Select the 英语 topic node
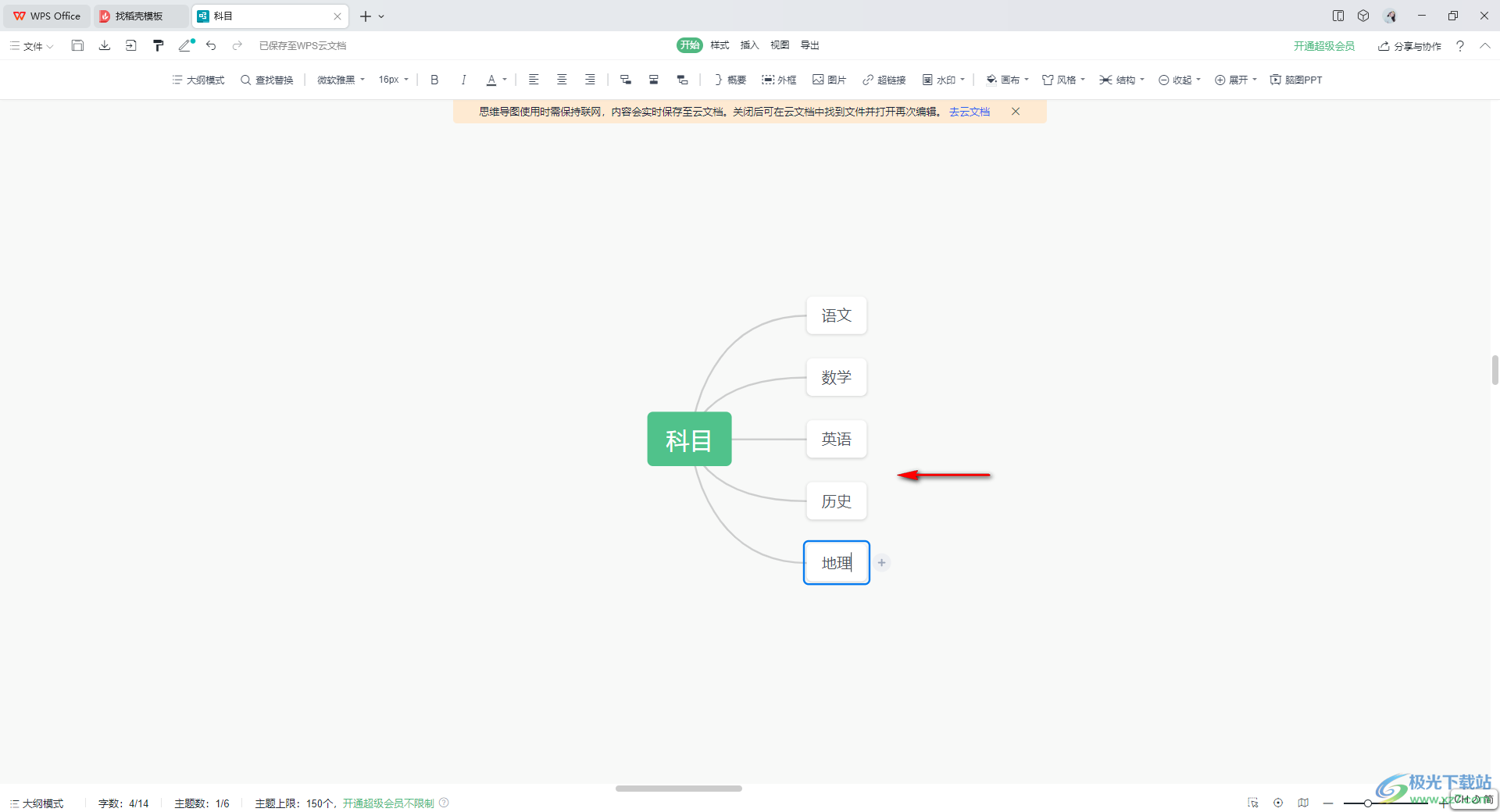This screenshot has width=1500, height=812. click(837, 439)
